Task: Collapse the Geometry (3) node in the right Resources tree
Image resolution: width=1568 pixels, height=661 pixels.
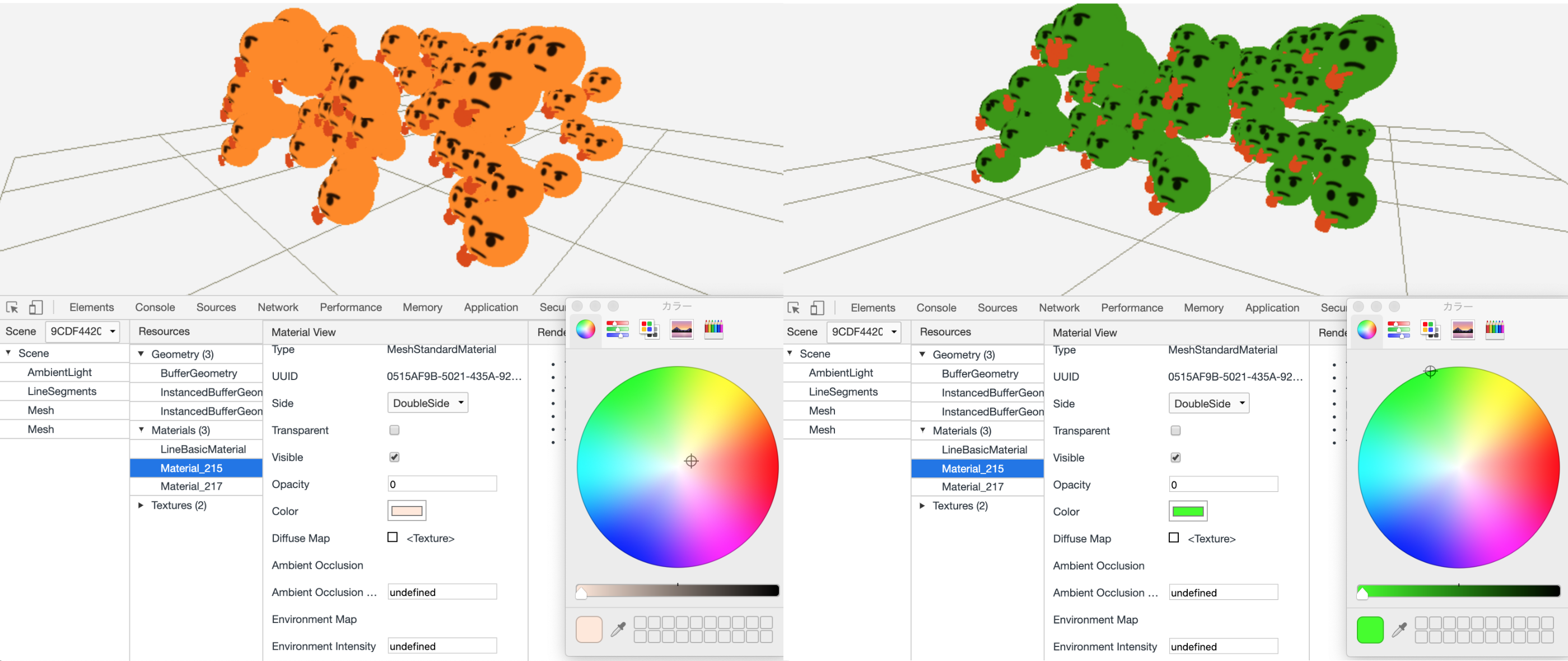Action: click(922, 354)
